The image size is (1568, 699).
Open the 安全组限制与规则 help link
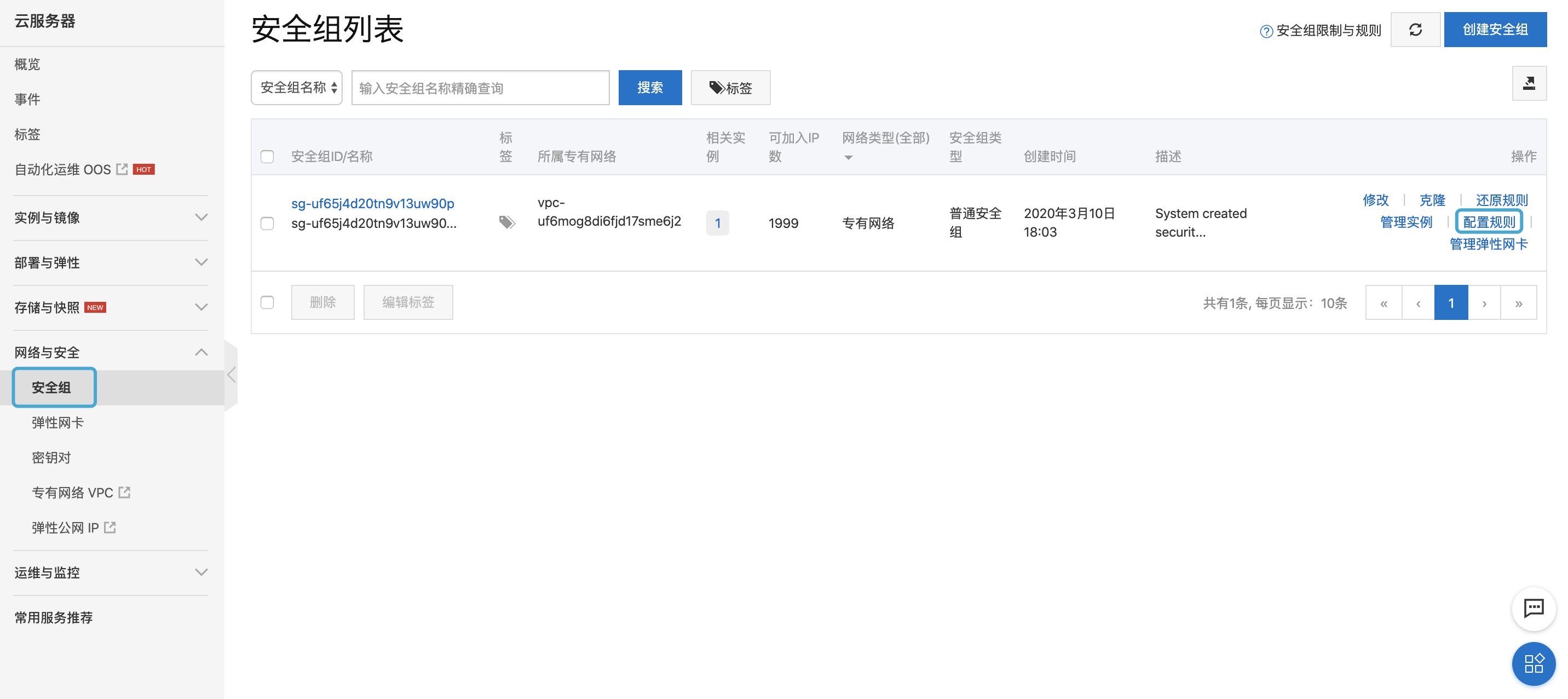point(1329,31)
